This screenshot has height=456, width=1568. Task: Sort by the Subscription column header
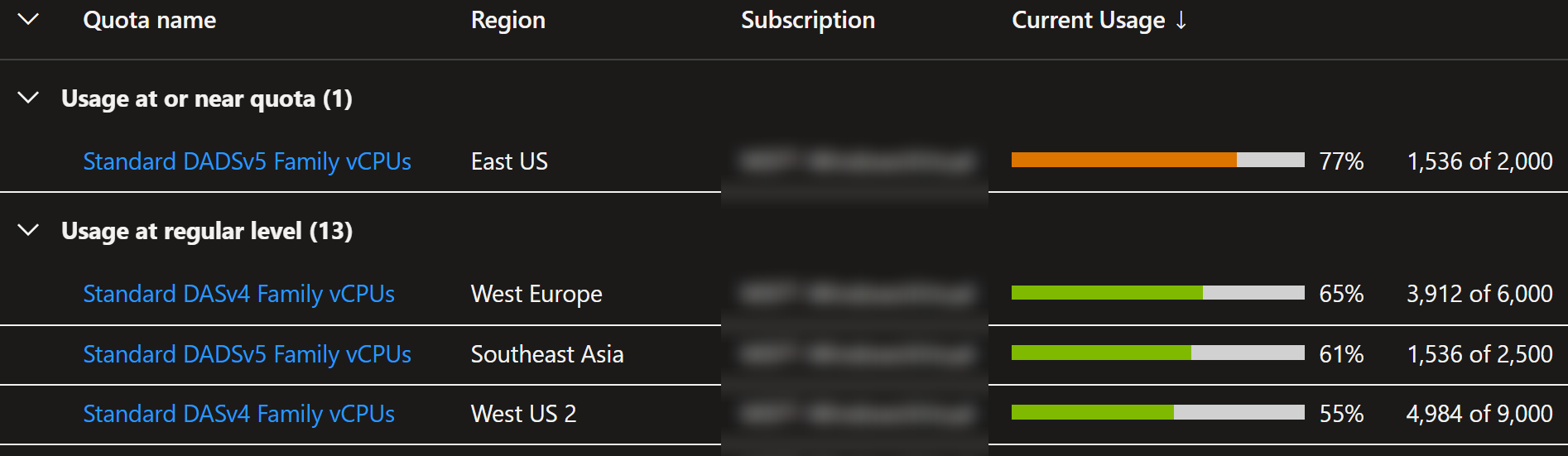808,20
